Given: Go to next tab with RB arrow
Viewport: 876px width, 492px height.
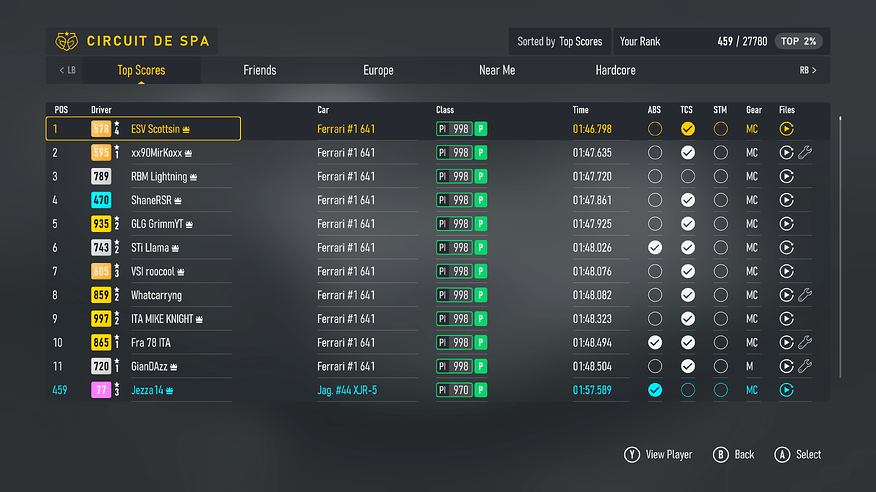Looking at the screenshot, I should (x=808, y=70).
